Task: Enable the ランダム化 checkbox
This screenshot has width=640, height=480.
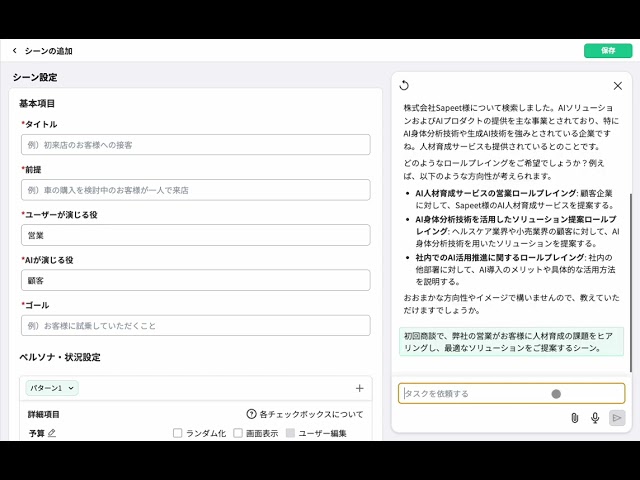Action: pyautogui.click(x=177, y=433)
